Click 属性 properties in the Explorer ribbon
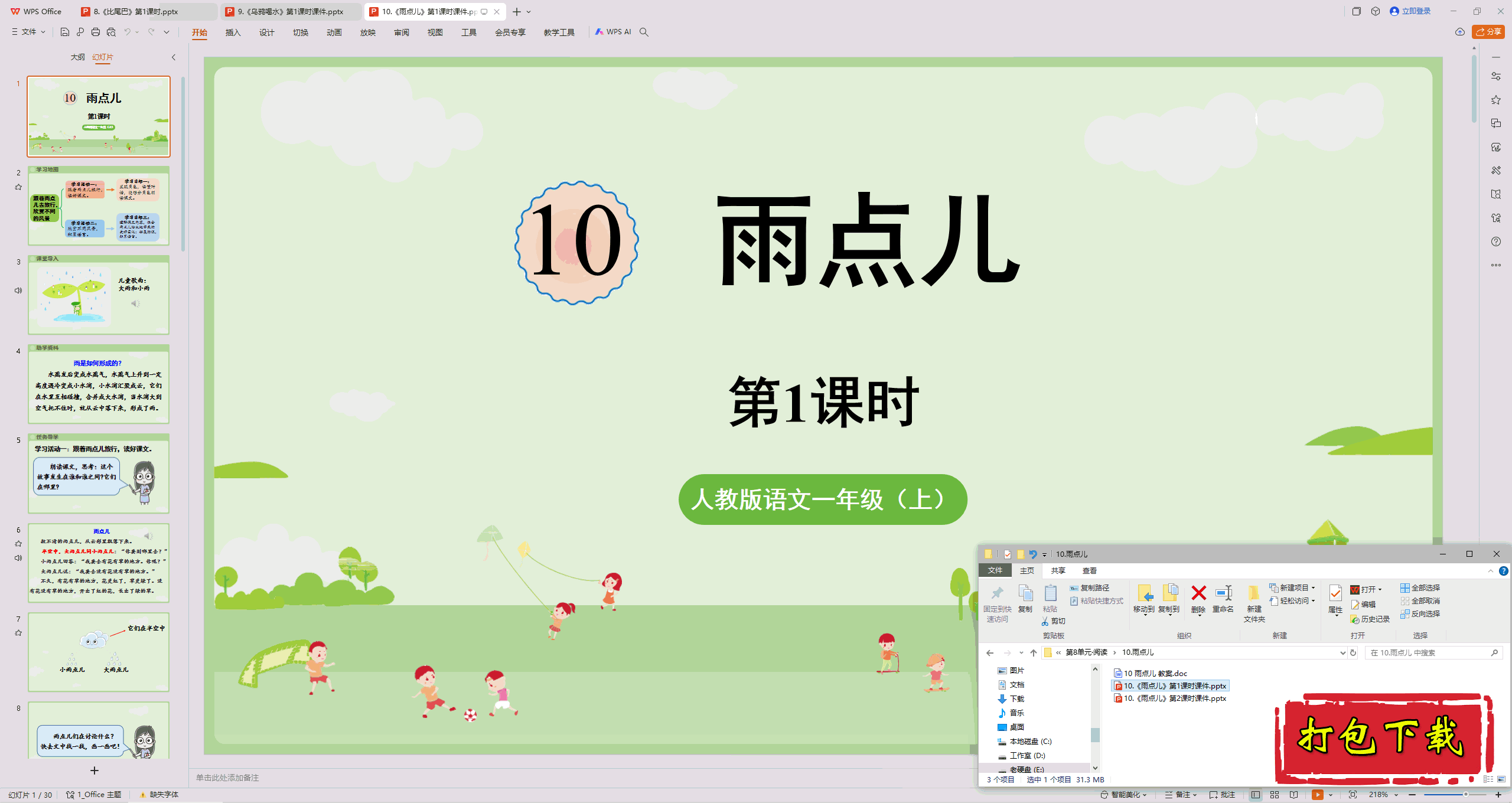 coord(1335,600)
